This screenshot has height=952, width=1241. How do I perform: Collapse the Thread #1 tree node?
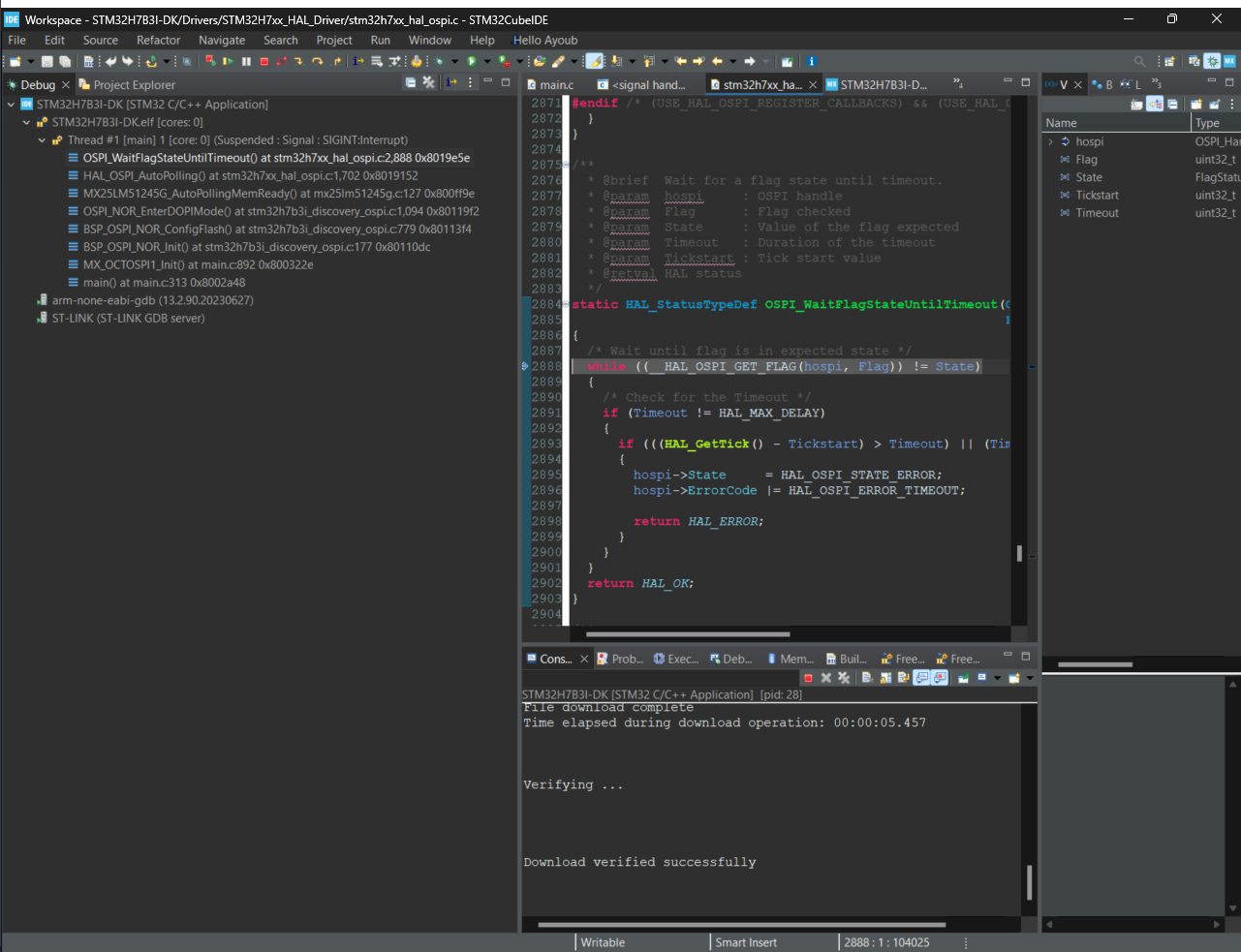click(42, 140)
